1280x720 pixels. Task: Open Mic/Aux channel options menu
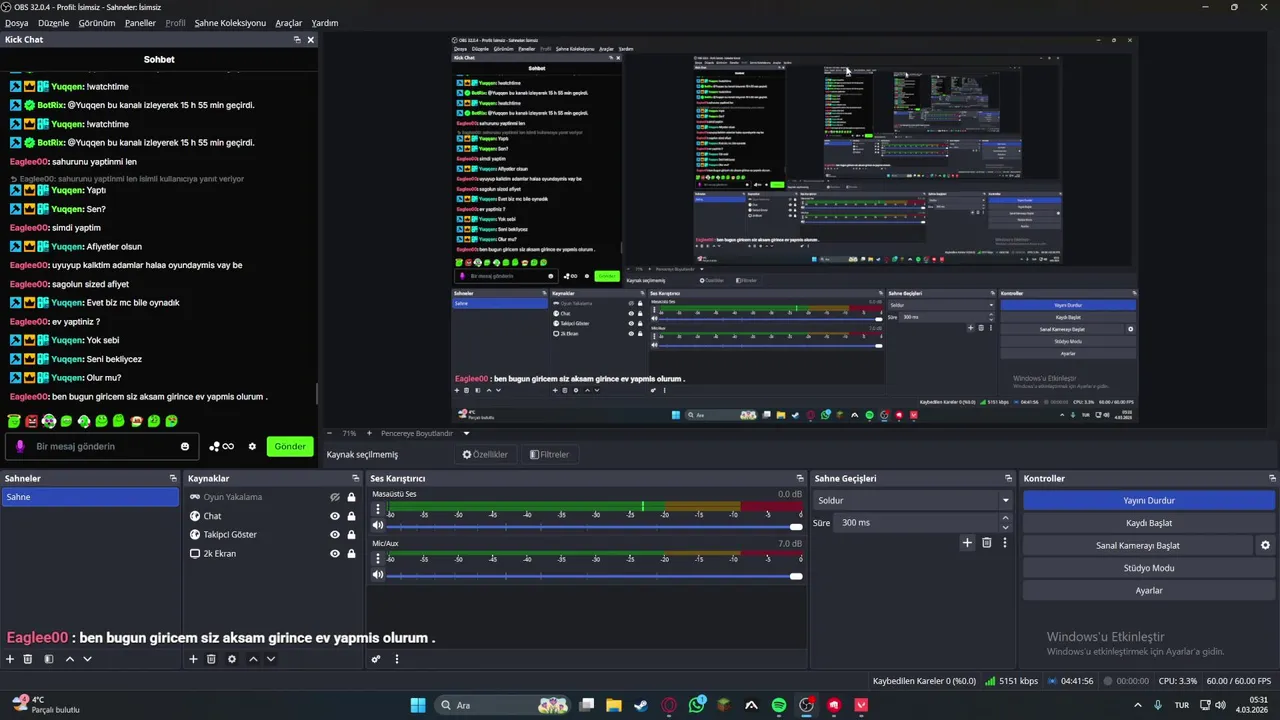pos(377,558)
